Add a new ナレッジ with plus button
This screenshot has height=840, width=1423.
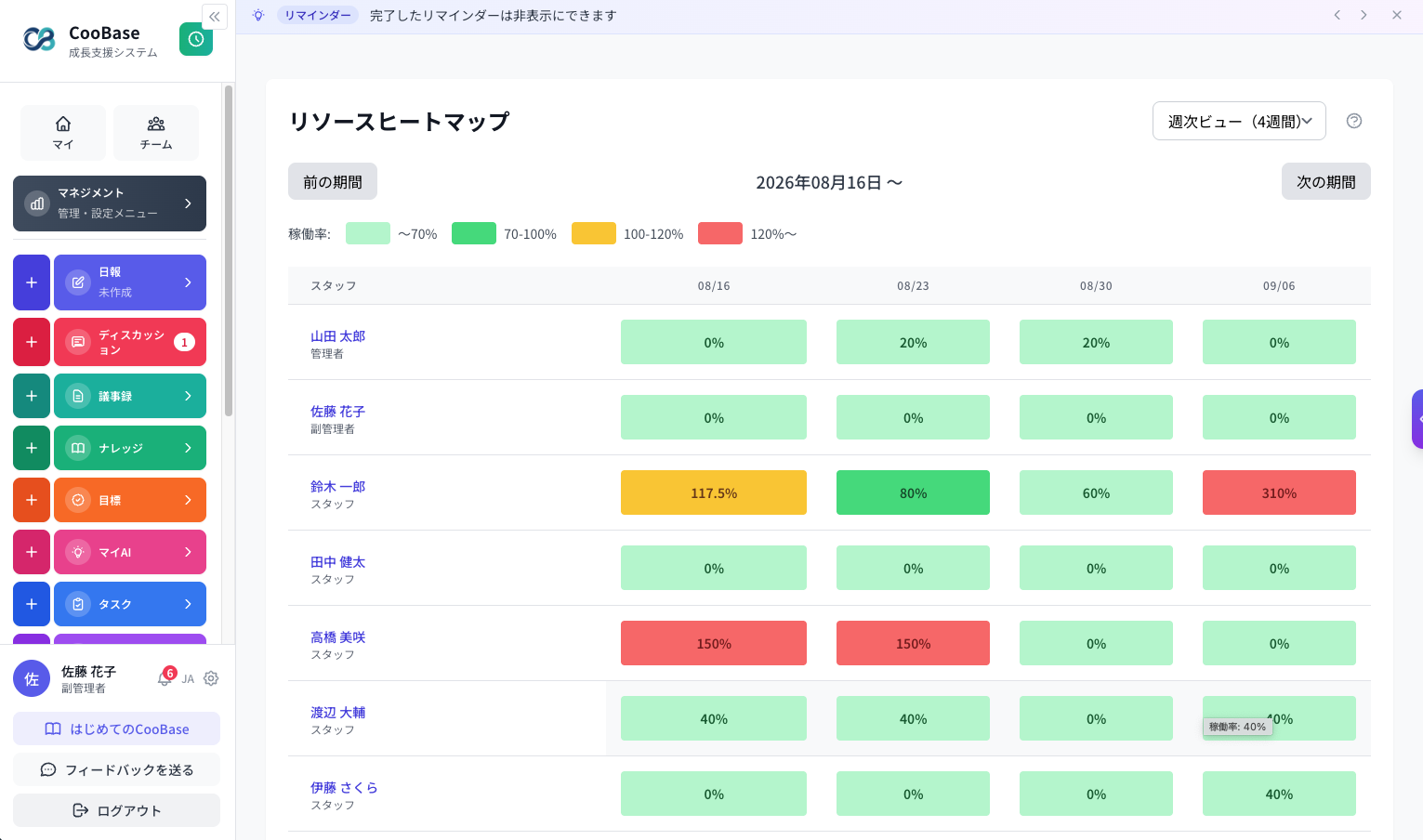(32, 448)
